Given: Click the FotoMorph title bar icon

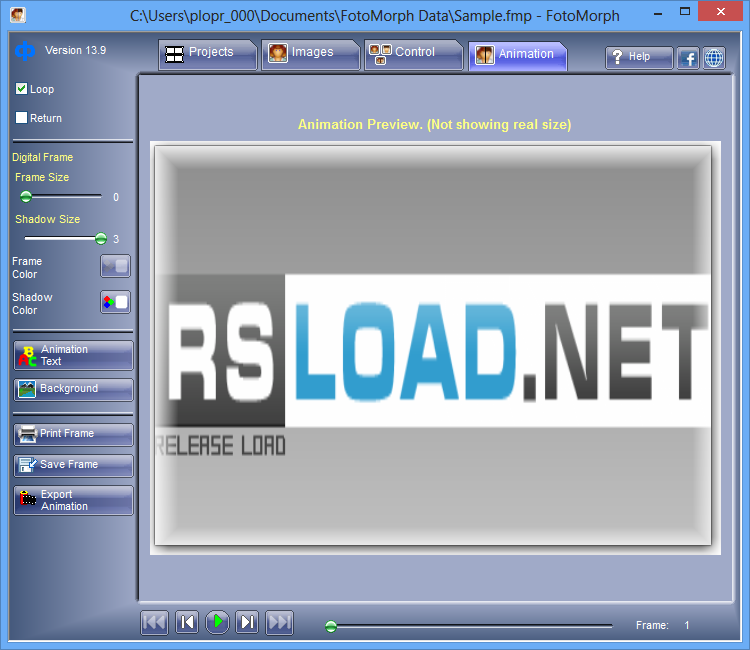Looking at the screenshot, I should pyautogui.click(x=18, y=15).
